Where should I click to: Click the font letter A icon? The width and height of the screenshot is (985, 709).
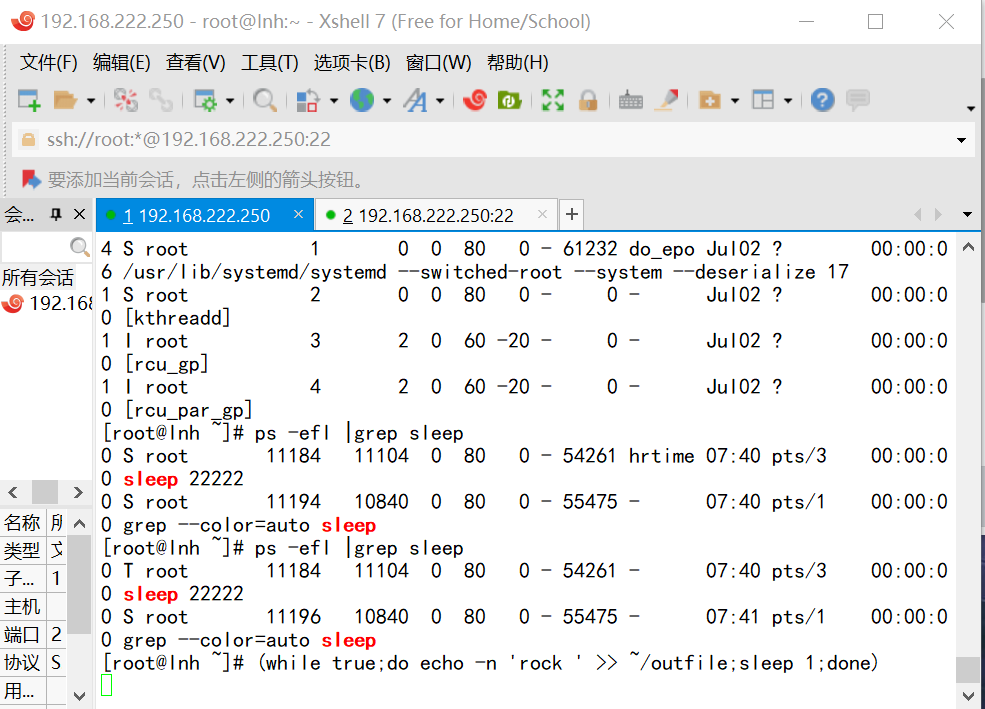pyautogui.click(x=415, y=100)
